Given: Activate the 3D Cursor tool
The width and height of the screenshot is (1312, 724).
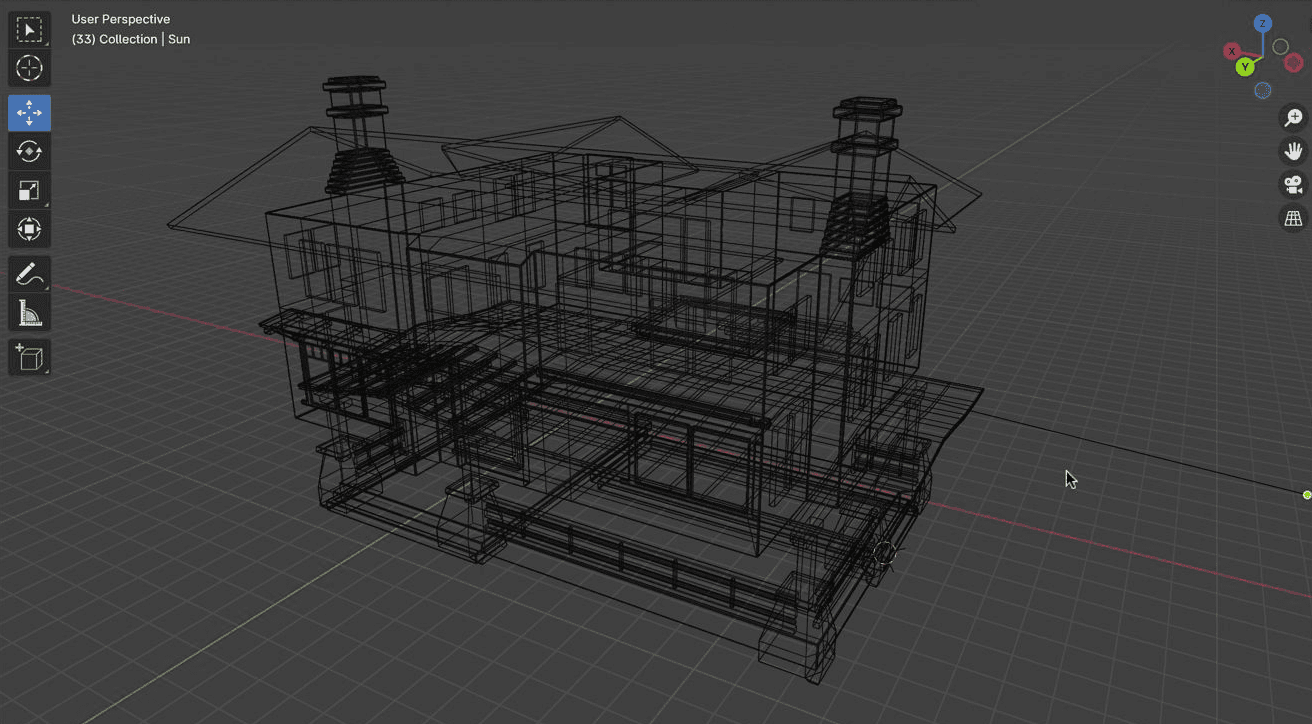Looking at the screenshot, I should (x=29, y=68).
